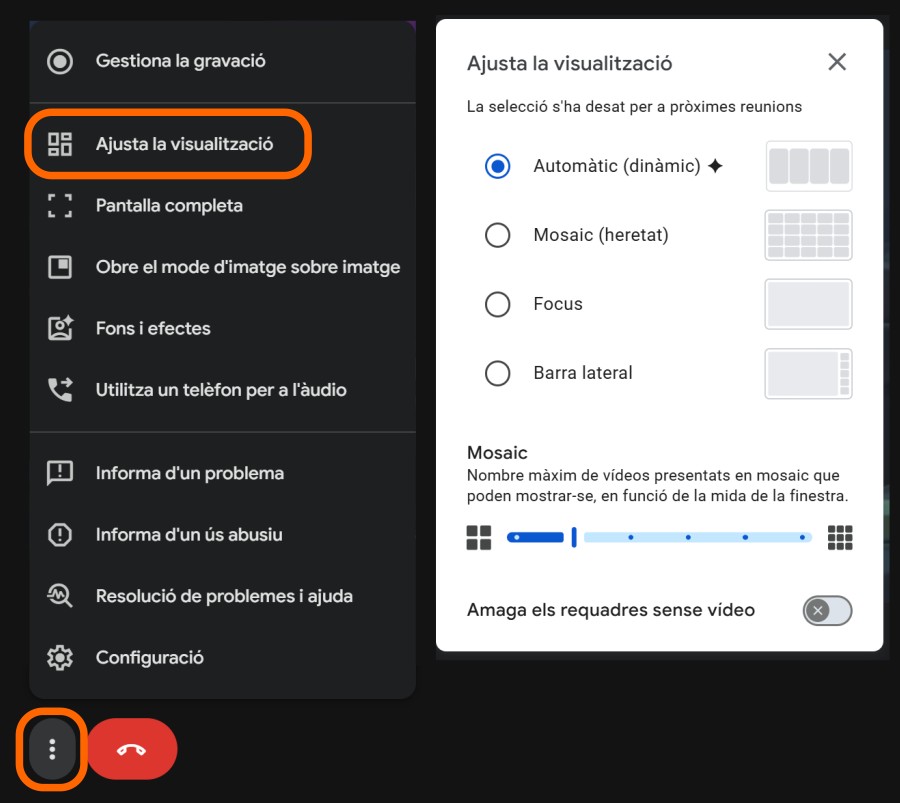Open Resolució de problemes i ajuda
Viewport: 900px width, 803px height.
(224, 597)
